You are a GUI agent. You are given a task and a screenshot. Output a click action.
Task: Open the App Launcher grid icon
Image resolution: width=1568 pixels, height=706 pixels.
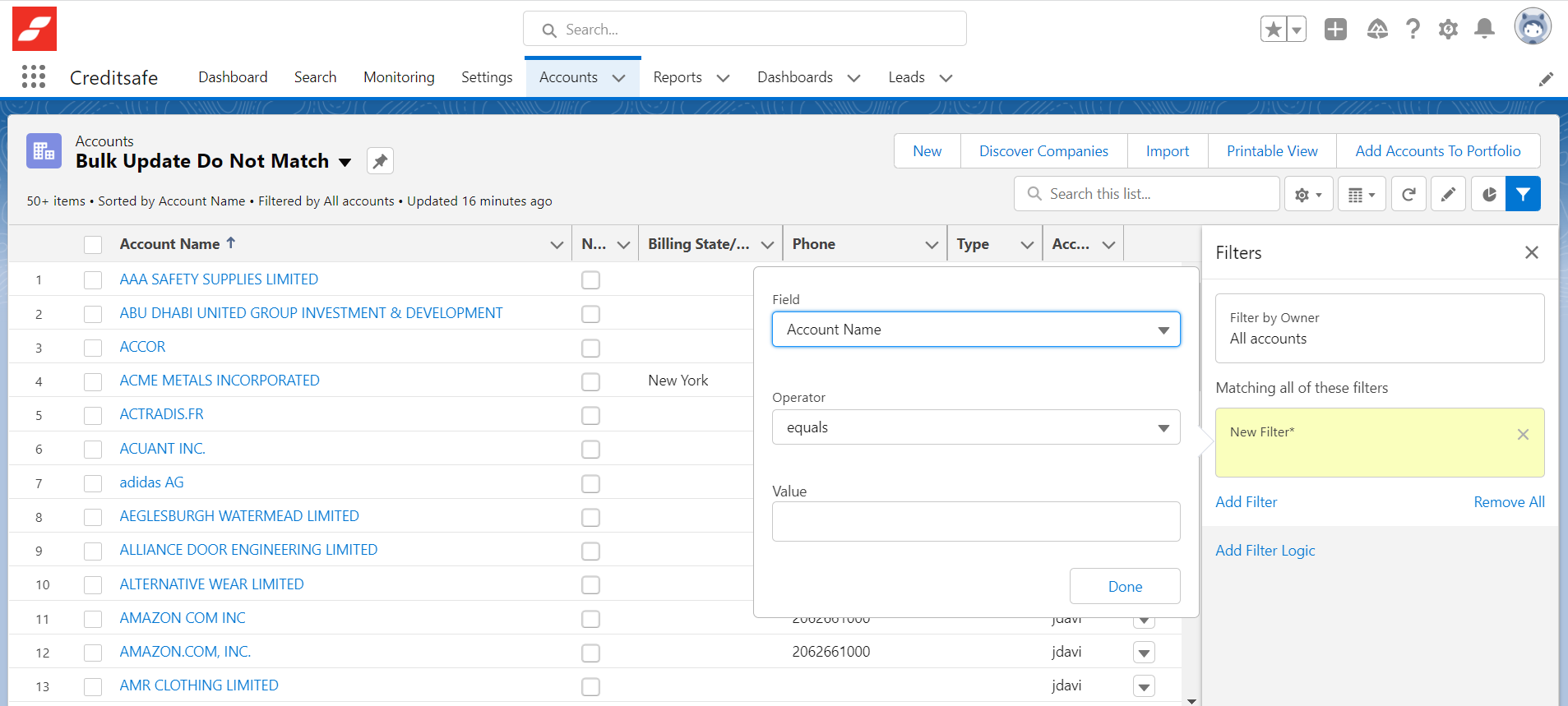(x=34, y=76)
